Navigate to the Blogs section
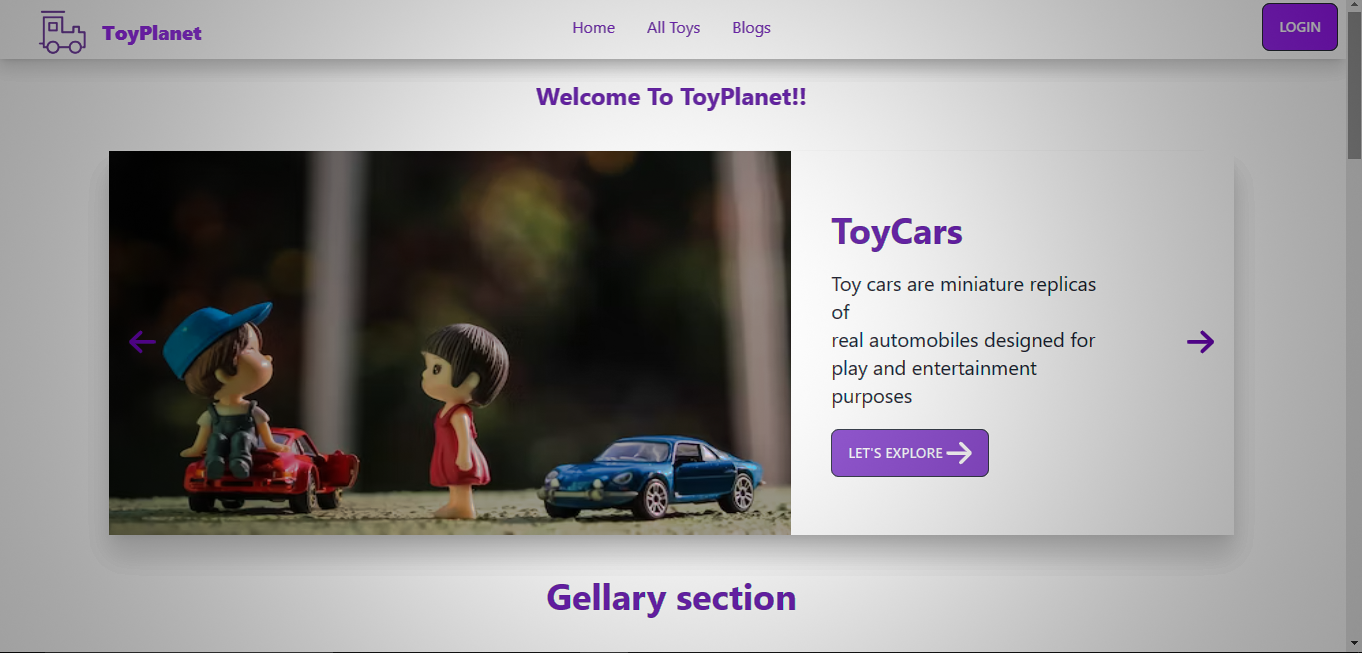This screenshot has width=1362, height=653. (x=751, y=27)
